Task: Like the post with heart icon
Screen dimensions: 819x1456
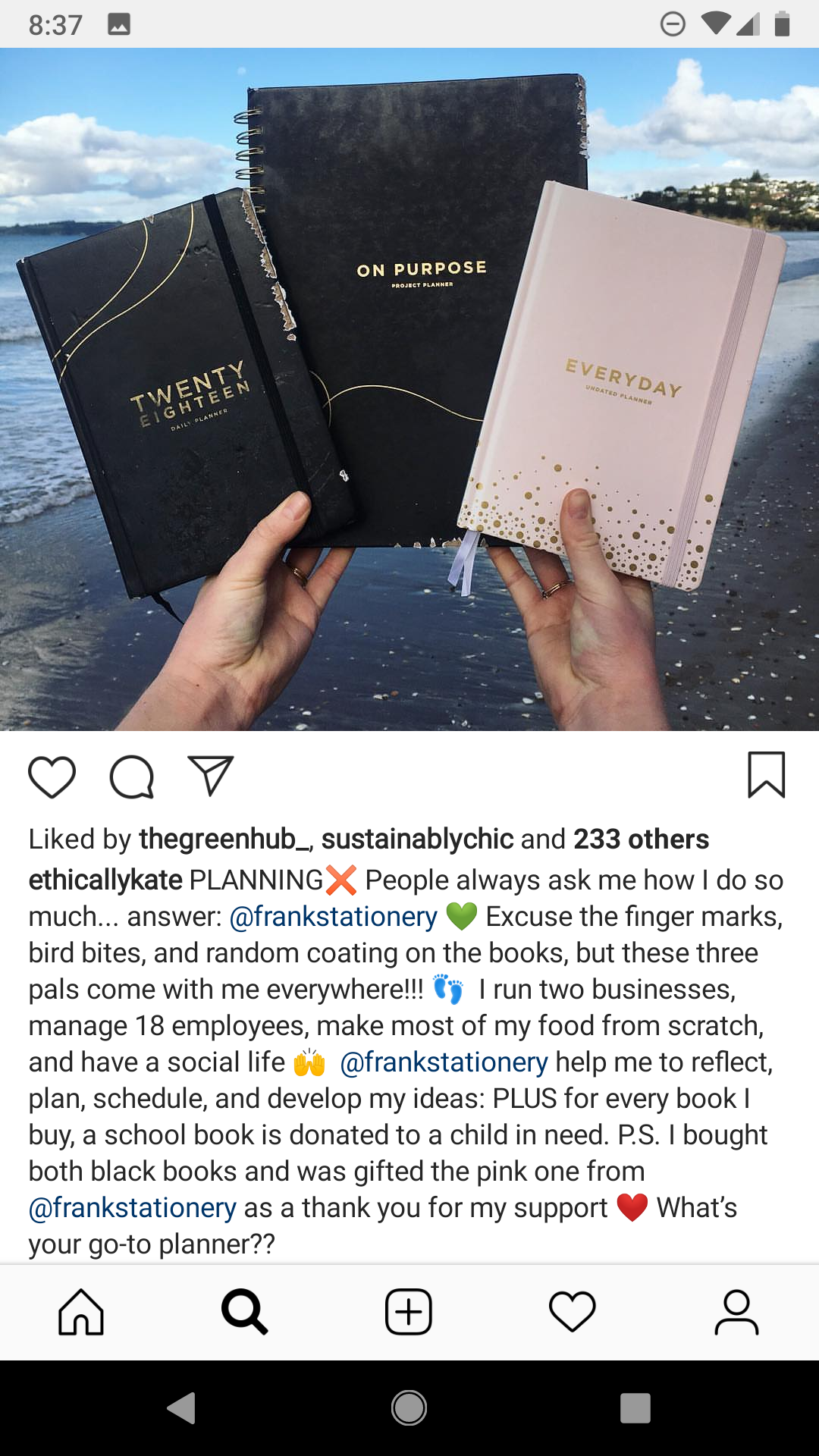Action: (52, 777)
